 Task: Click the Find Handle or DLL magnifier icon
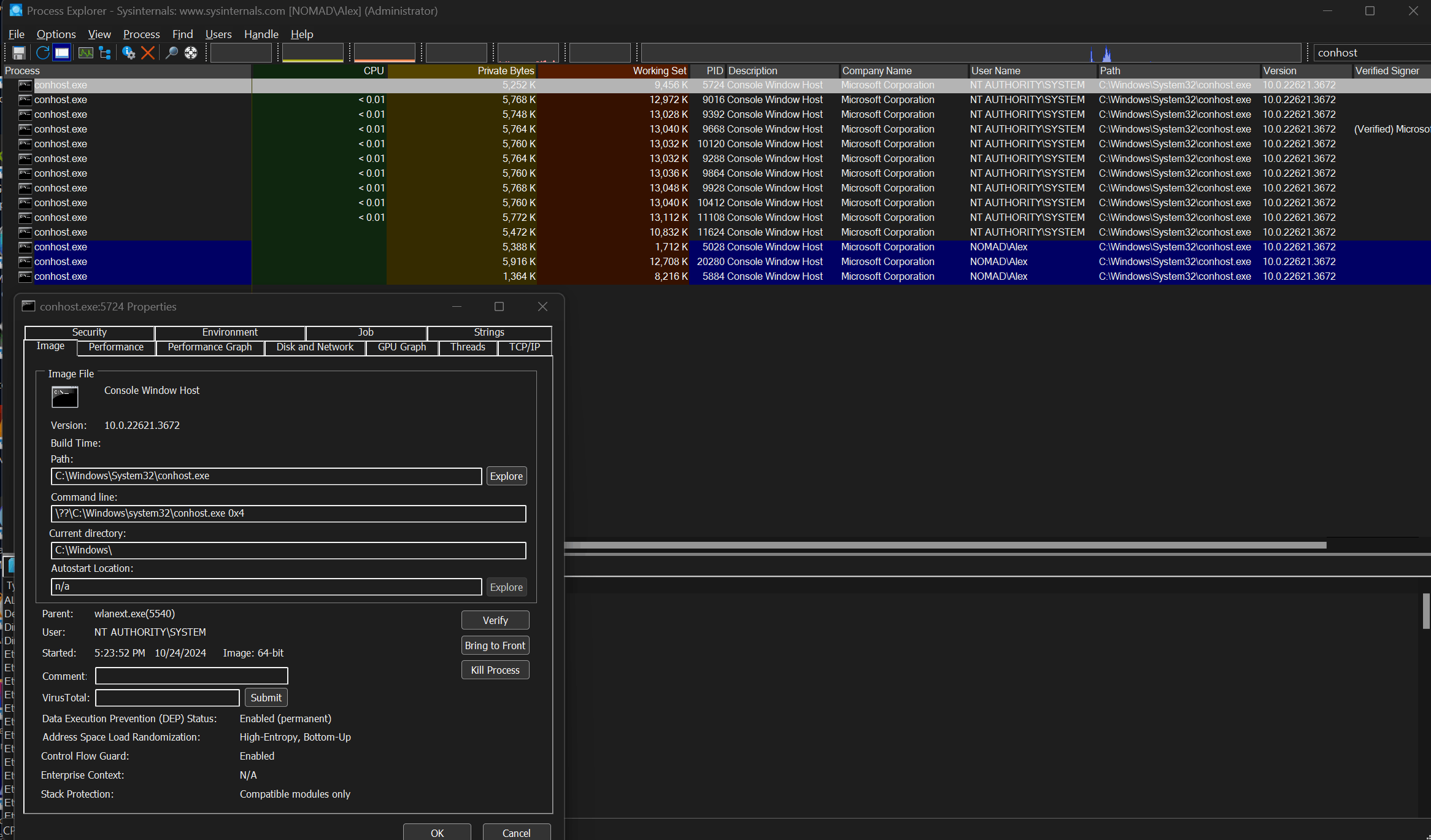point(171,53)
